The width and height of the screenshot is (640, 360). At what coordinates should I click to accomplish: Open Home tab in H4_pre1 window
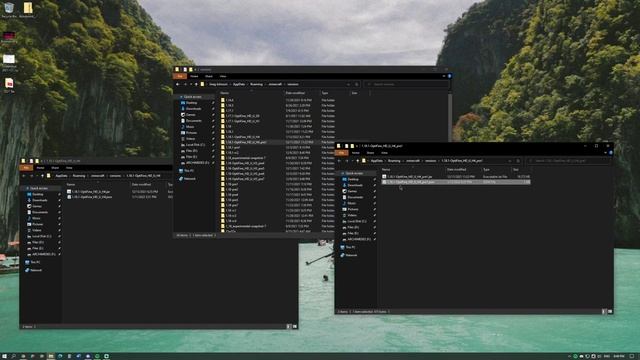(x=356, y=153)
